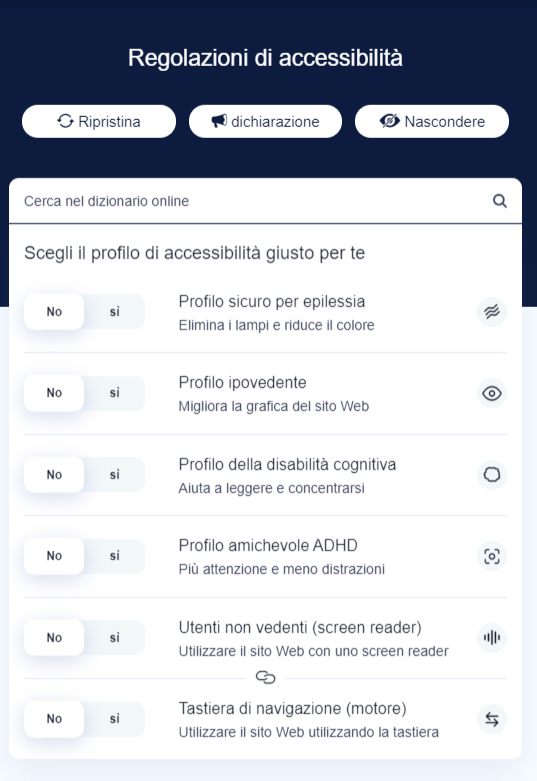Click the ADHD focus frame icon
The height and width of the screenshot is (781, 537).
click(x=492, y=556)
